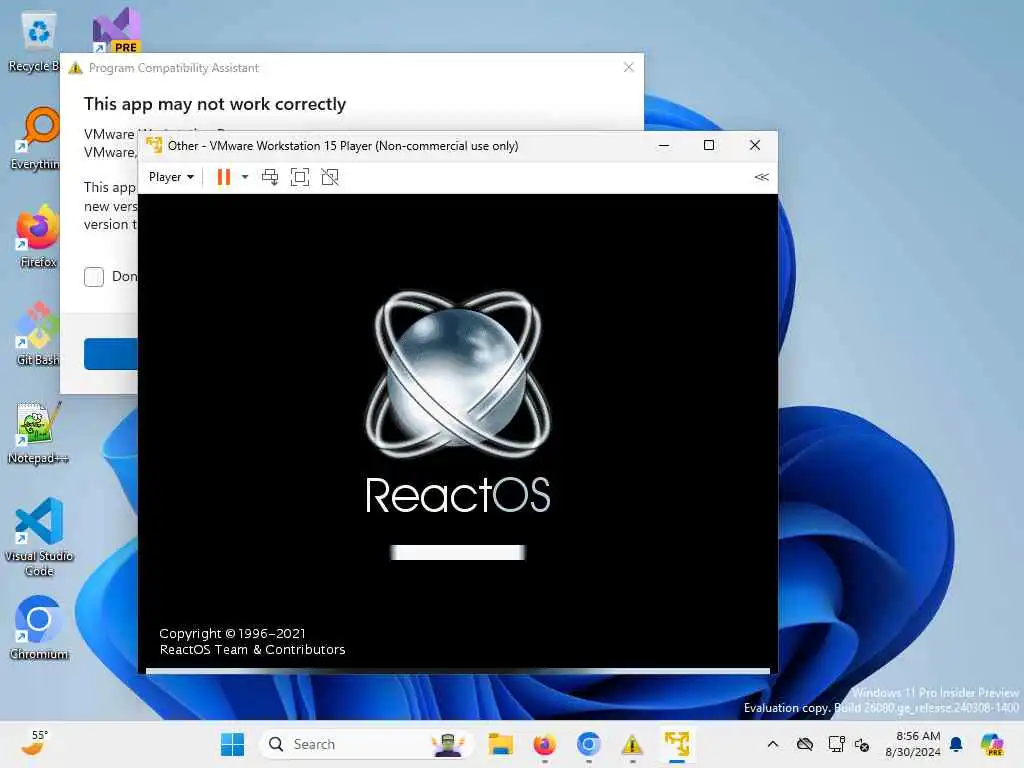Switch to Chromium in the taskbar
Image resolution: width=1024 pixels, height=768 pixels.
588,744
